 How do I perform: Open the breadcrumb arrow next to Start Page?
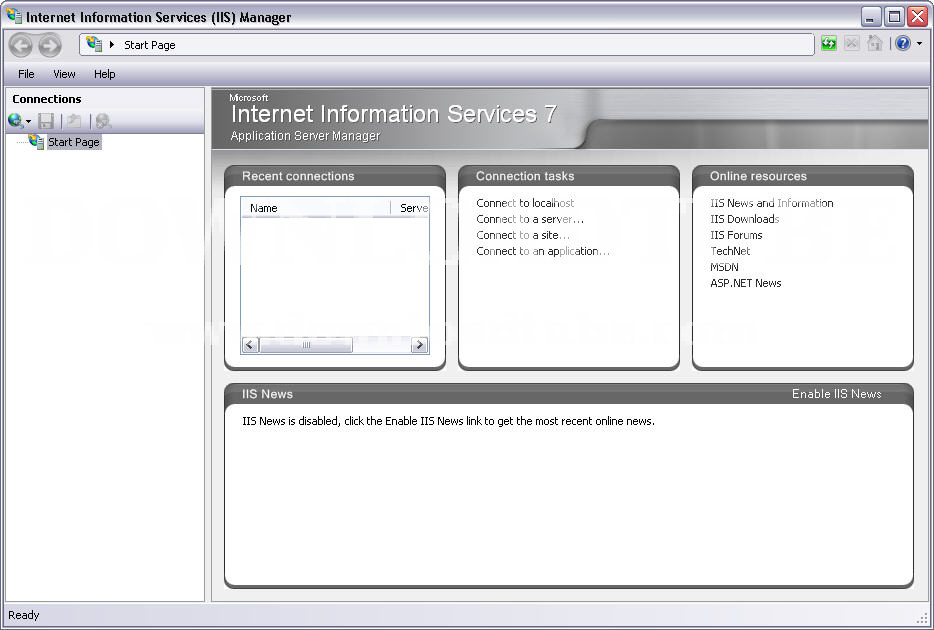point(111,44)
